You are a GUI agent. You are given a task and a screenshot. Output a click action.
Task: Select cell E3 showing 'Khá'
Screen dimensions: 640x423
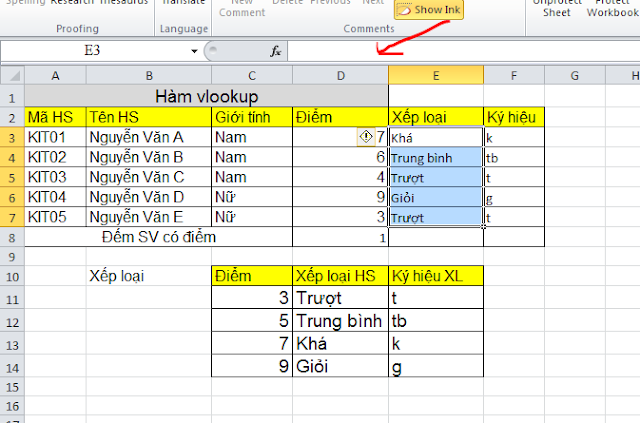click(436, 138)
